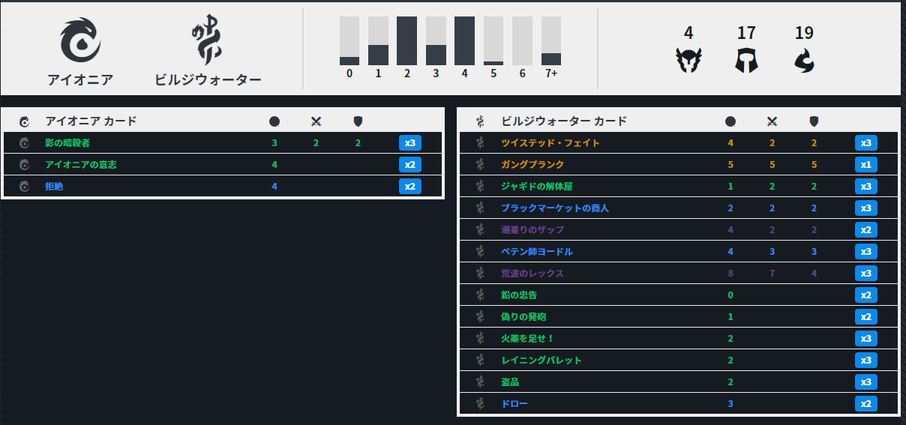This screenshot has width=906, height=425.
Task: Click the mana curve bar for cost 0
Action: (349, 40)
